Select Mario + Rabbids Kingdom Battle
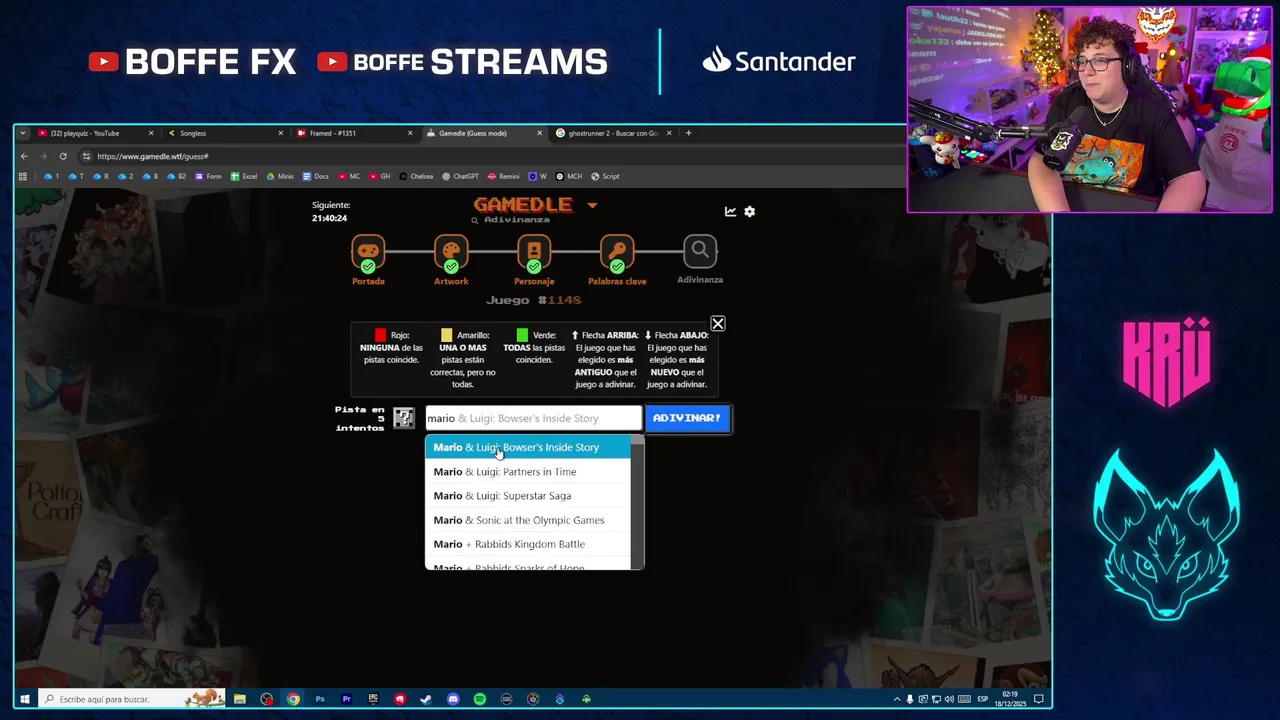The height and width of the screenshot is (720, 1280). coord(528,544)
